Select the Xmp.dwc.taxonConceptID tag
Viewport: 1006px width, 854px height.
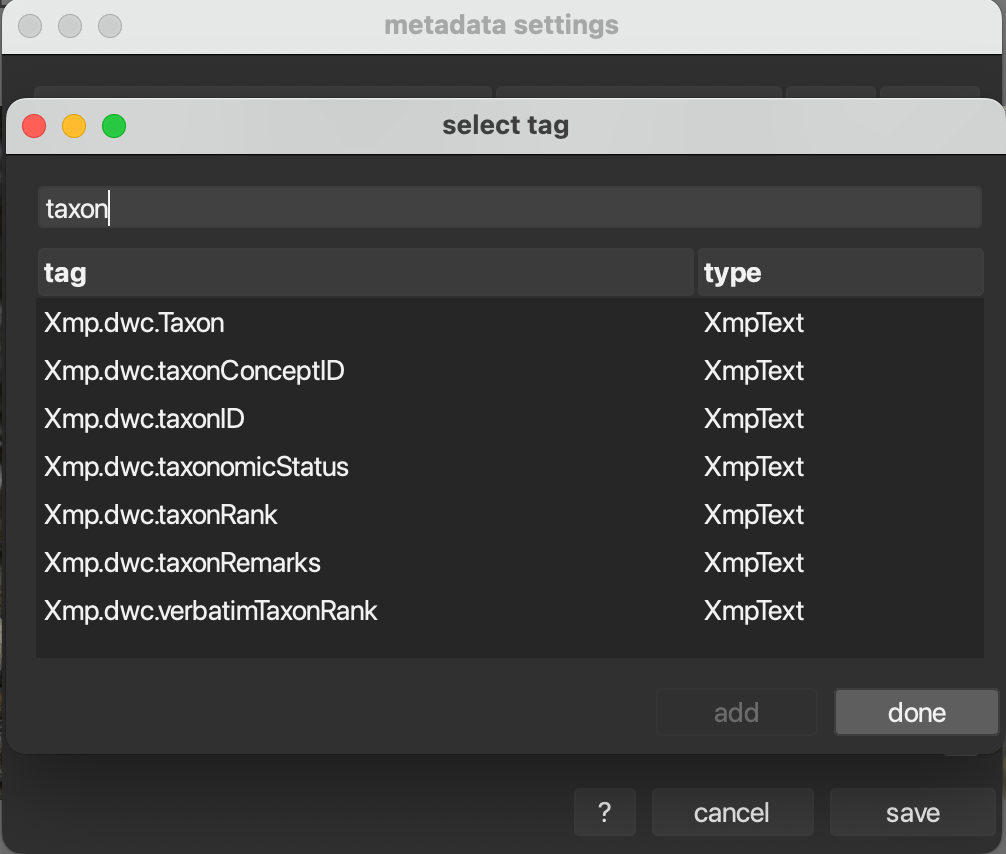pyautogui.click(x=509, y=371)
